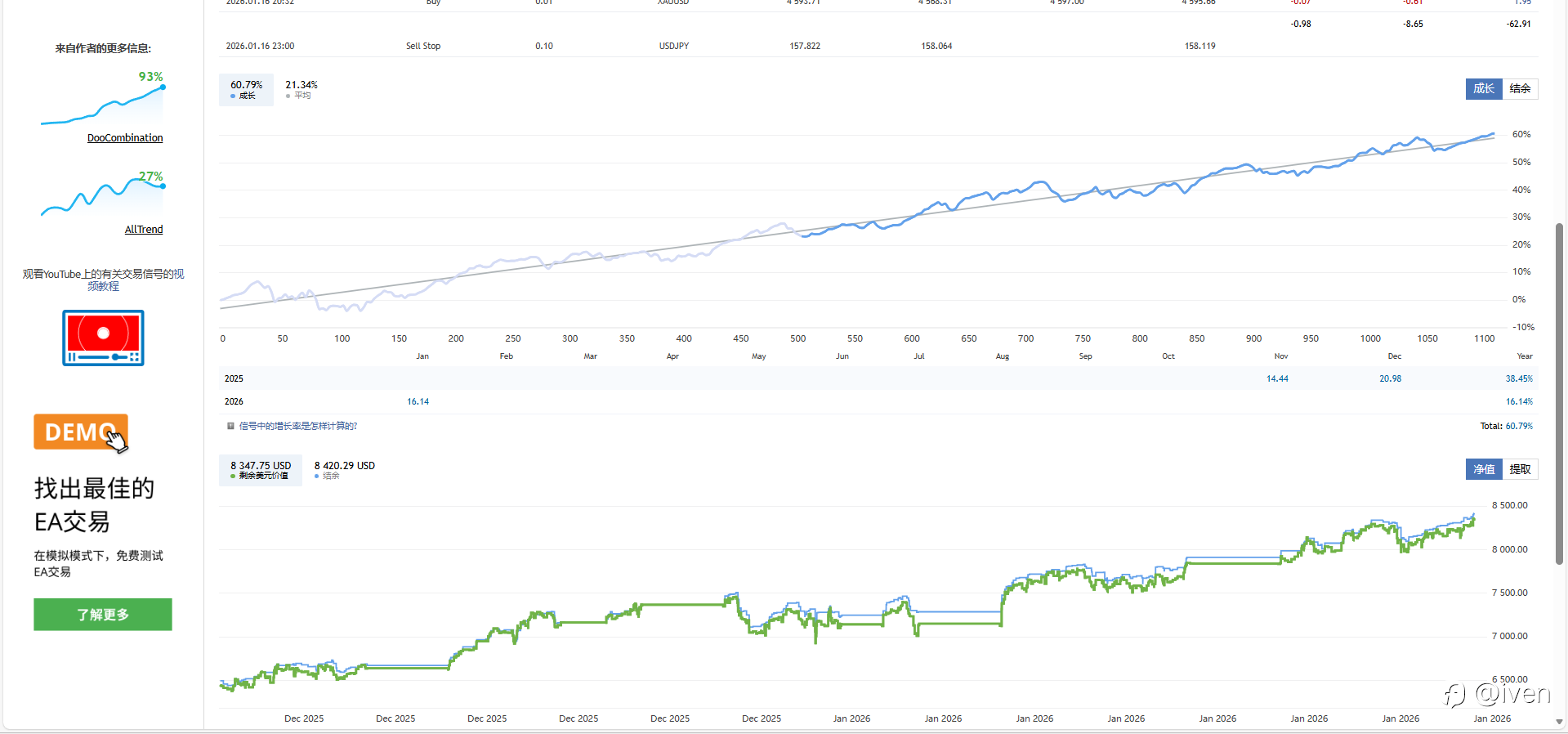
Task: Click the vertical page scrollbar thumb
Action: click(1559, 392)
